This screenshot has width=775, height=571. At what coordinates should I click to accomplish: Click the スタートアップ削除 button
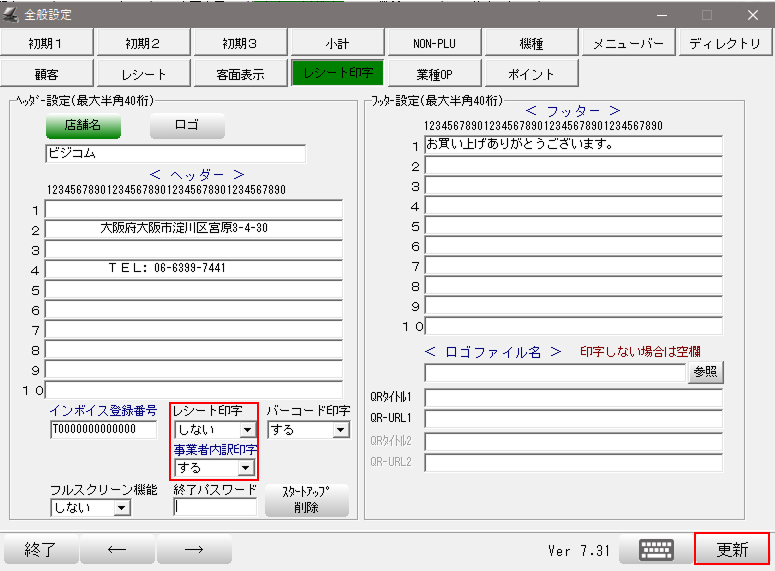307,500
